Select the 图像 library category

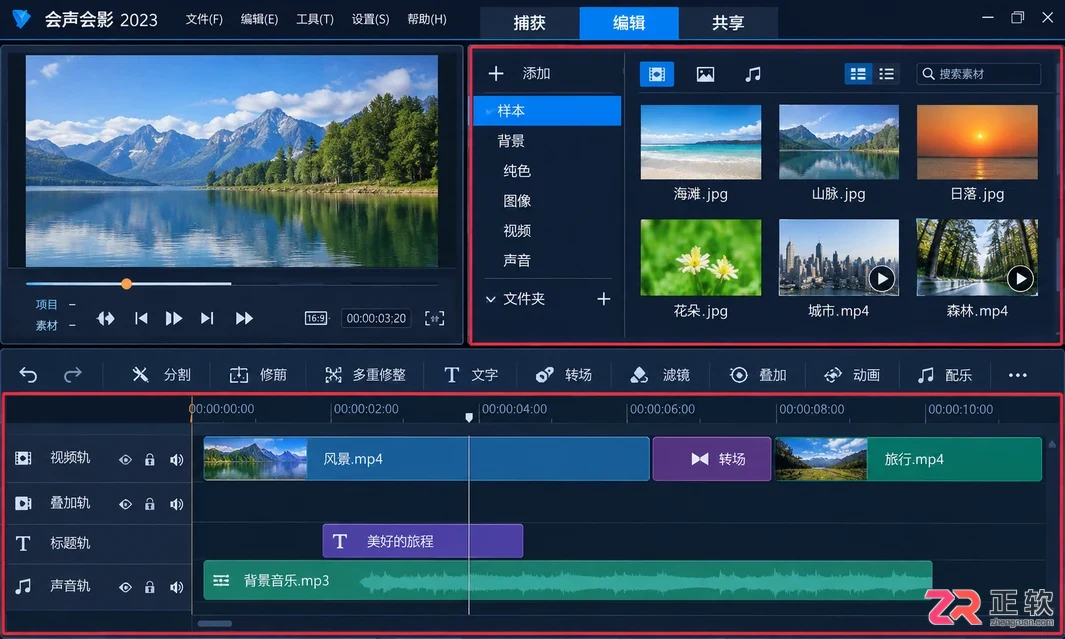pos(517,200)
